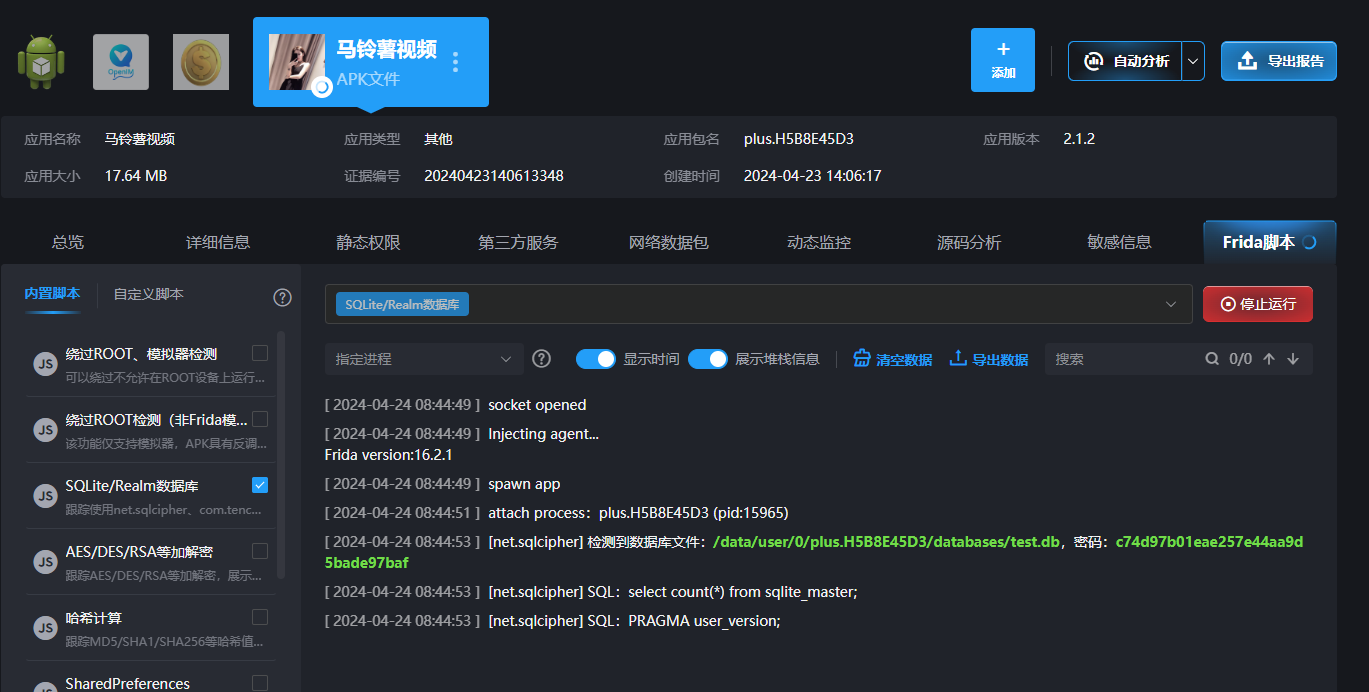This screenshot has height=692, width=1369.
Task: Jump to previous search result with up arrow
Action: 1269,359
